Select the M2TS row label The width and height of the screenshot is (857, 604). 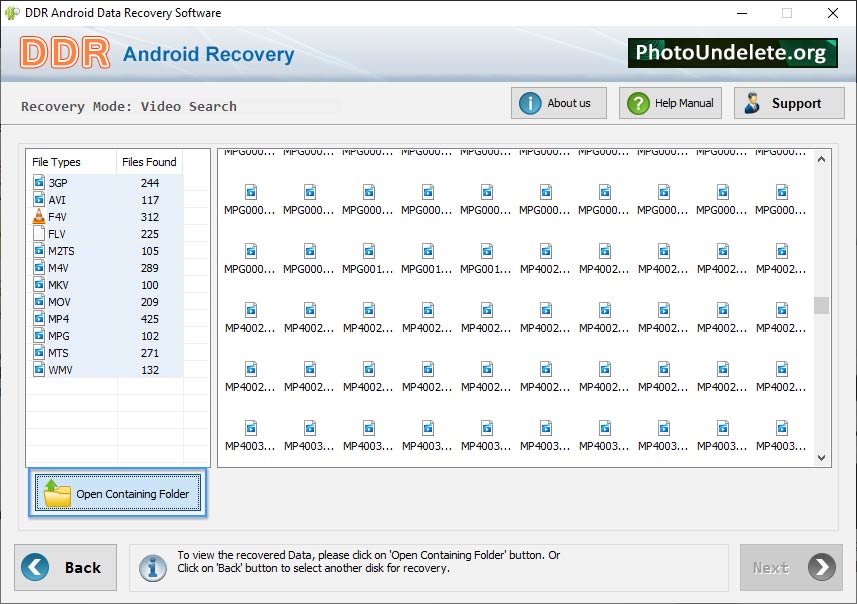tap(61, 250)
